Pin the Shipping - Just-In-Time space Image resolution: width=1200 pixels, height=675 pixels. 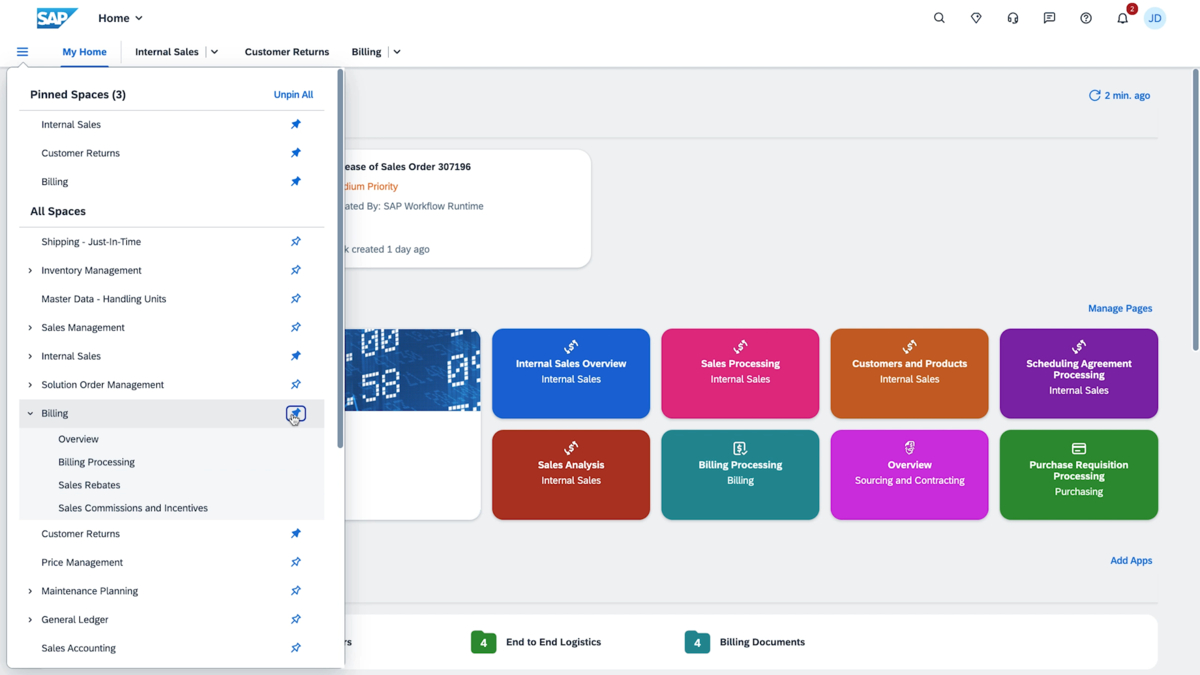tap(295, 242)
